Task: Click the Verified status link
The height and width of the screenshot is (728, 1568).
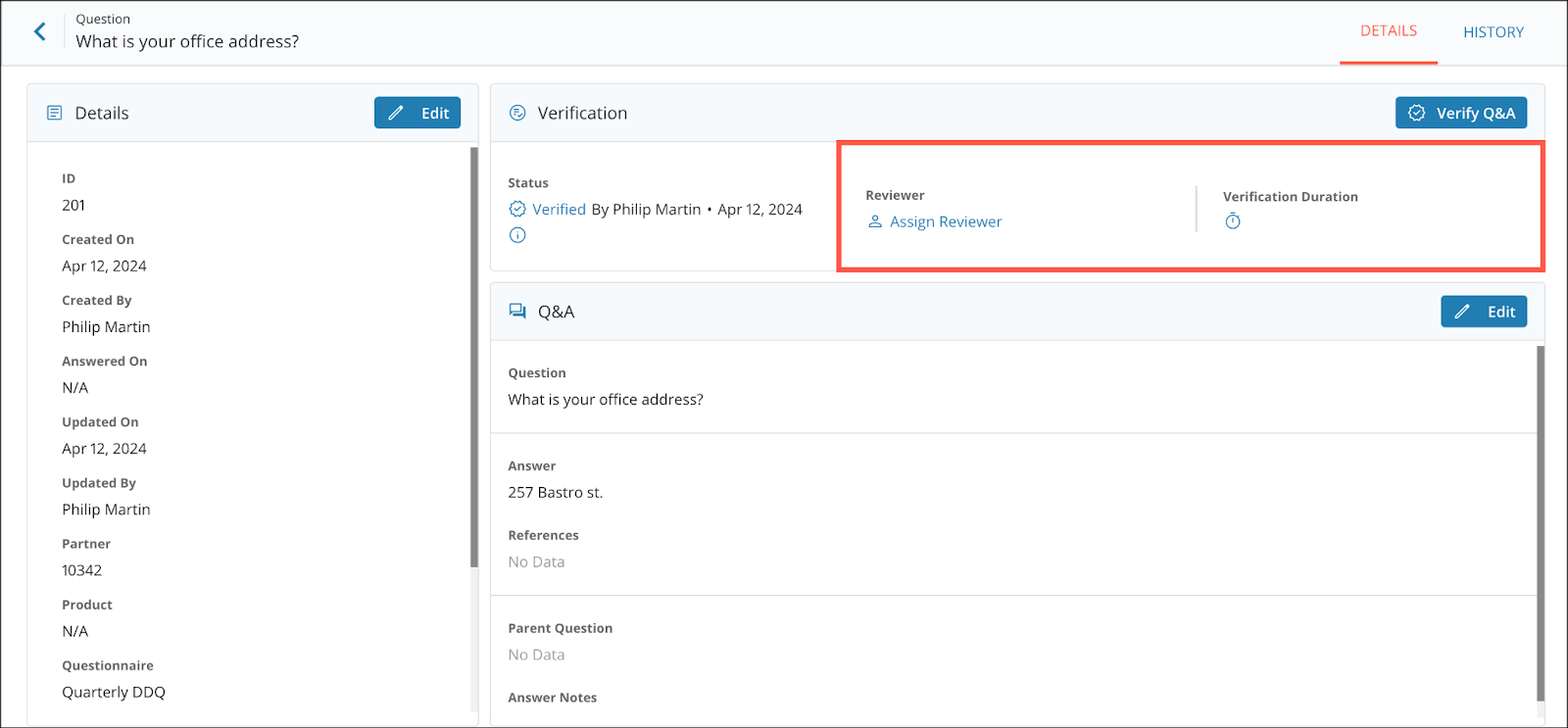Action: coord(559,209)
